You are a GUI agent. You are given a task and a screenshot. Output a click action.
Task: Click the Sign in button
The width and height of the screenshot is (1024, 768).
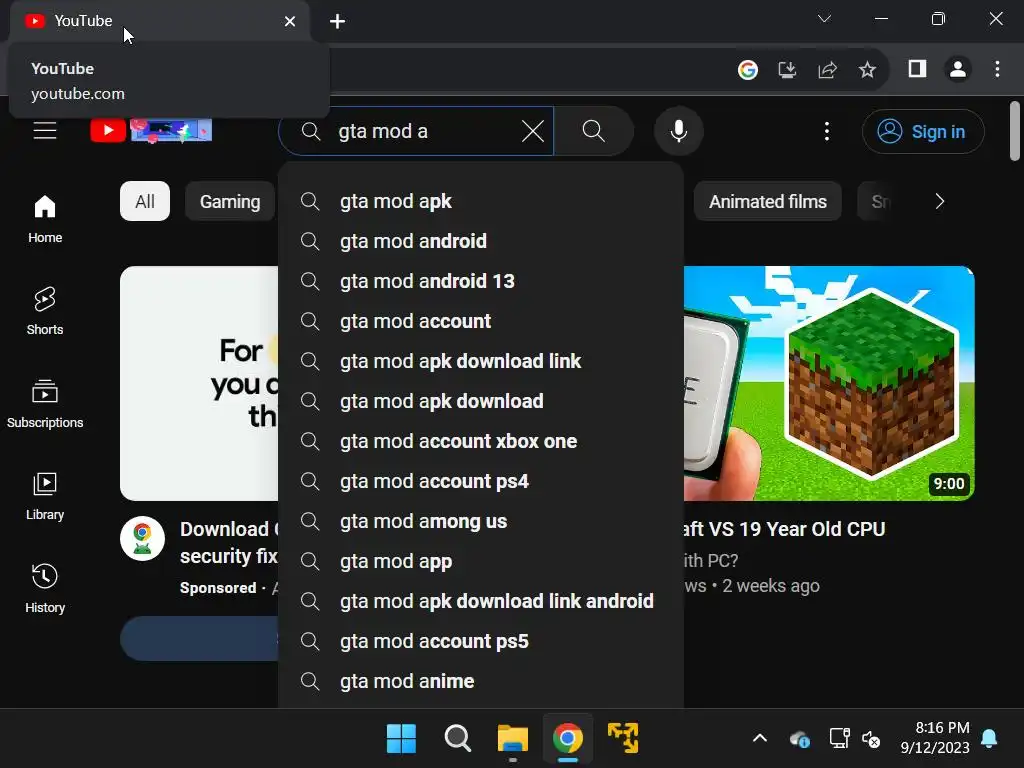[x=923, y=131]
